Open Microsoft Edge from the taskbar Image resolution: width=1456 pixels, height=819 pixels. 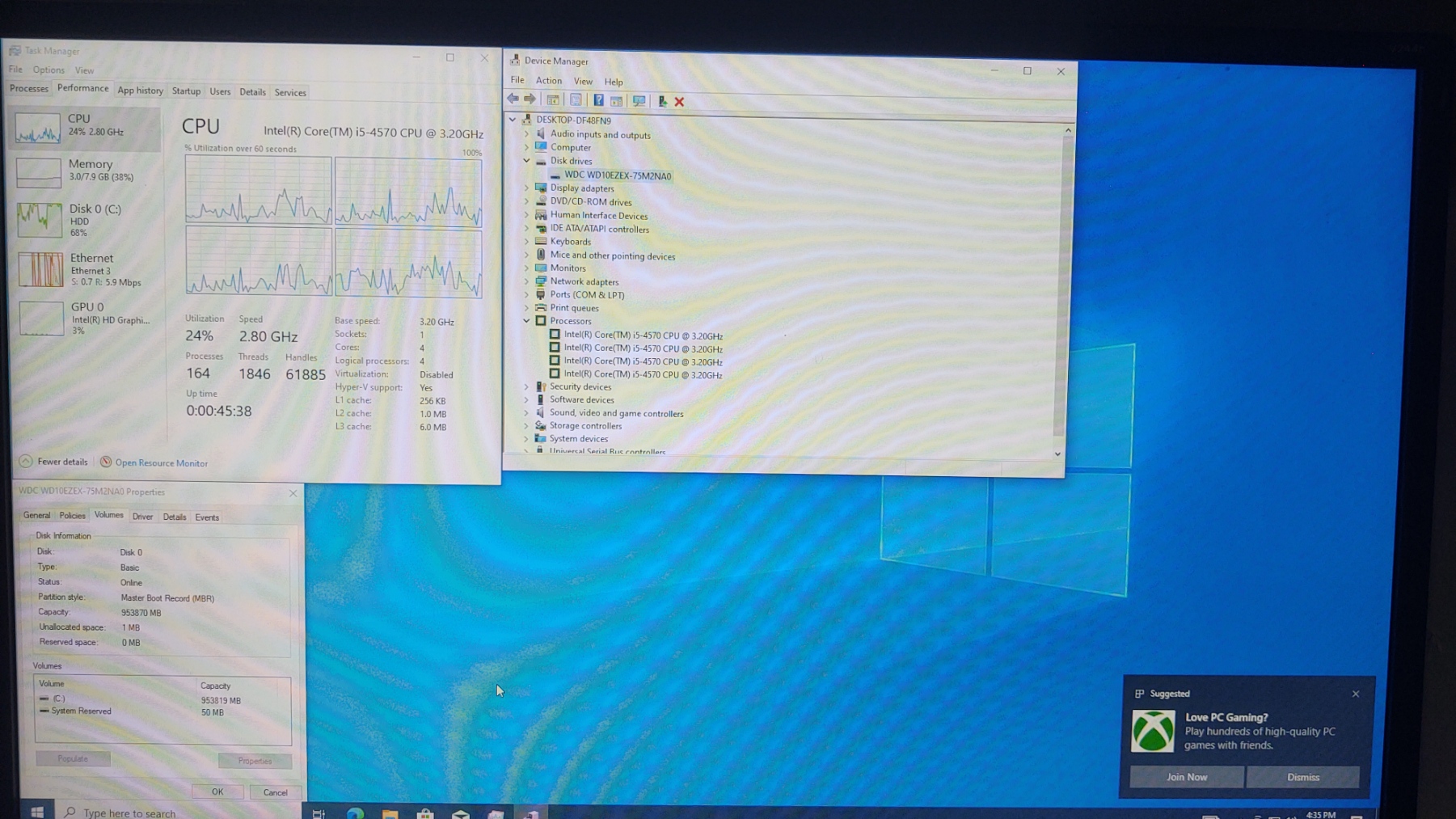(x=354, y=813)
